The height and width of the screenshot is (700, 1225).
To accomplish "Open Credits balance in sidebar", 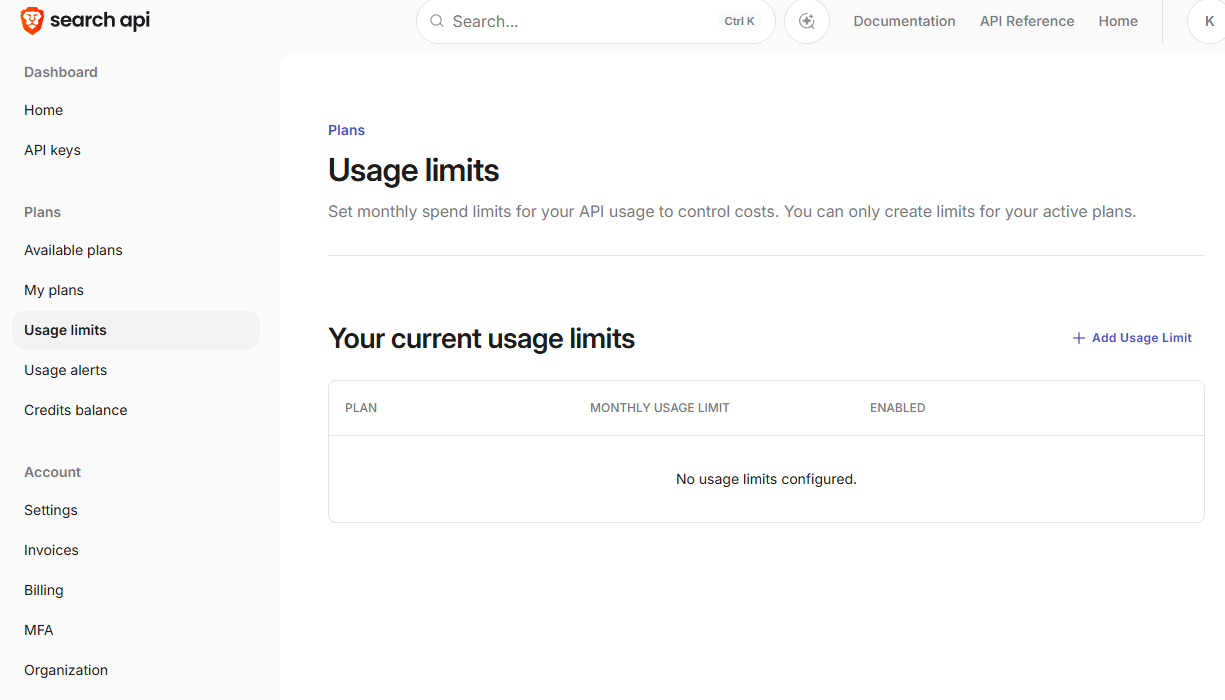I will [x=76, y=410].
